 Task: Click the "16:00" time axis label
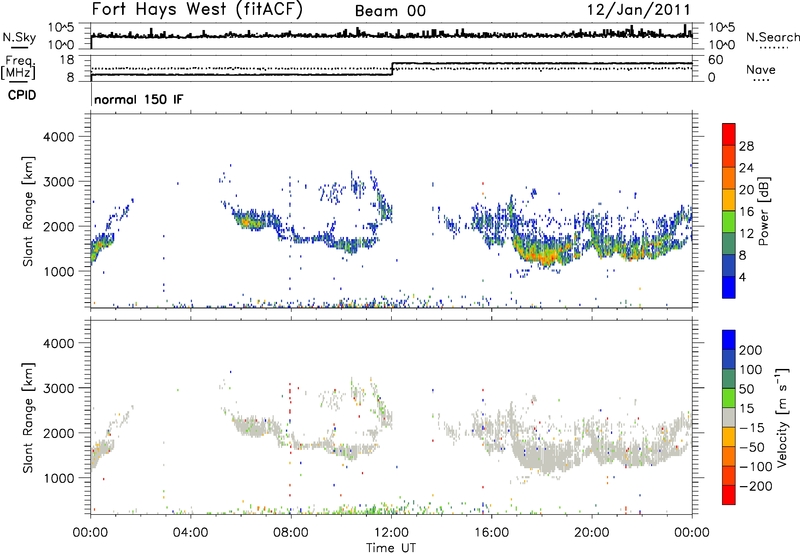coord(491,533)
